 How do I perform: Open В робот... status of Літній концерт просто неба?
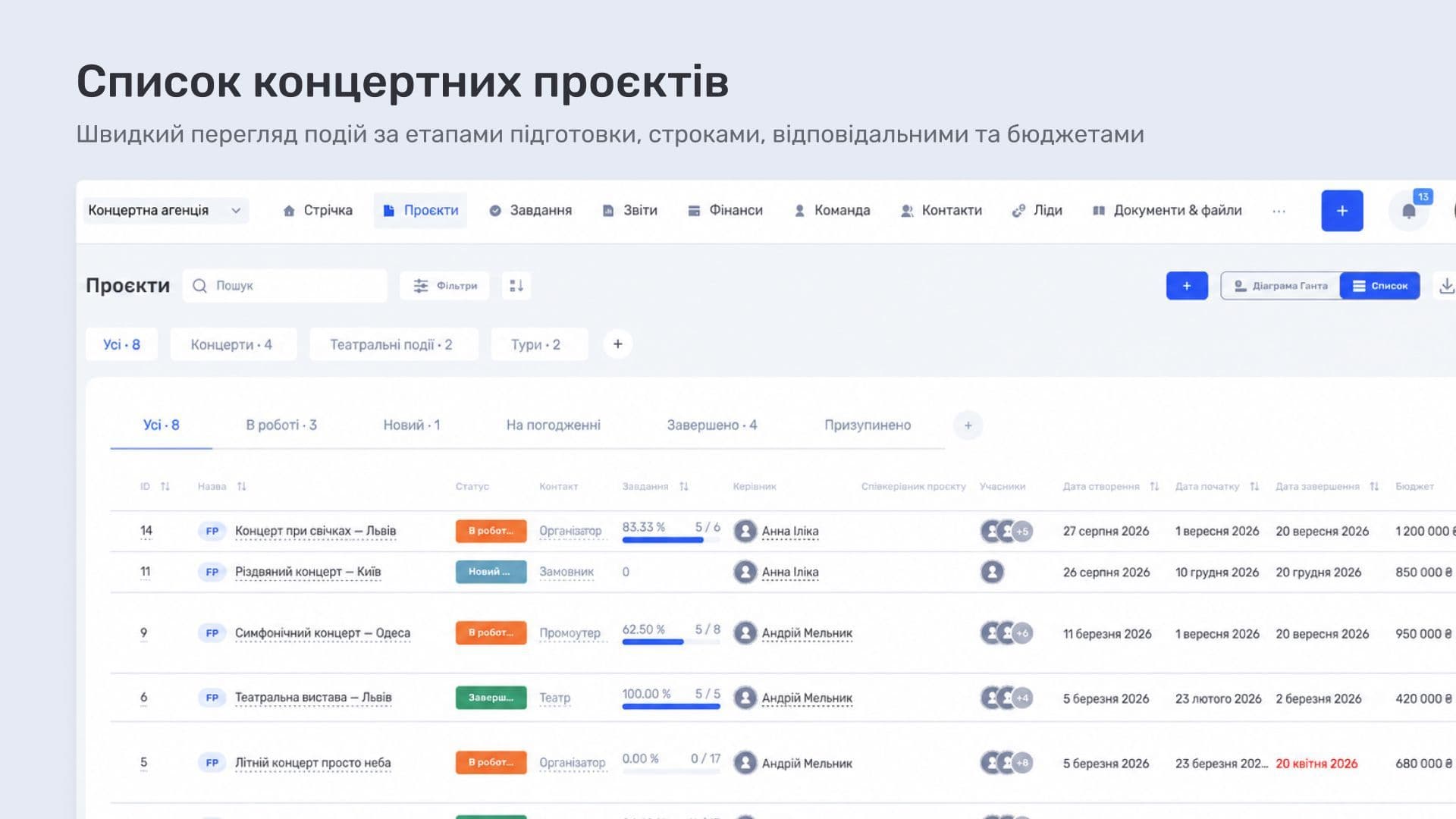pos(491,762)
